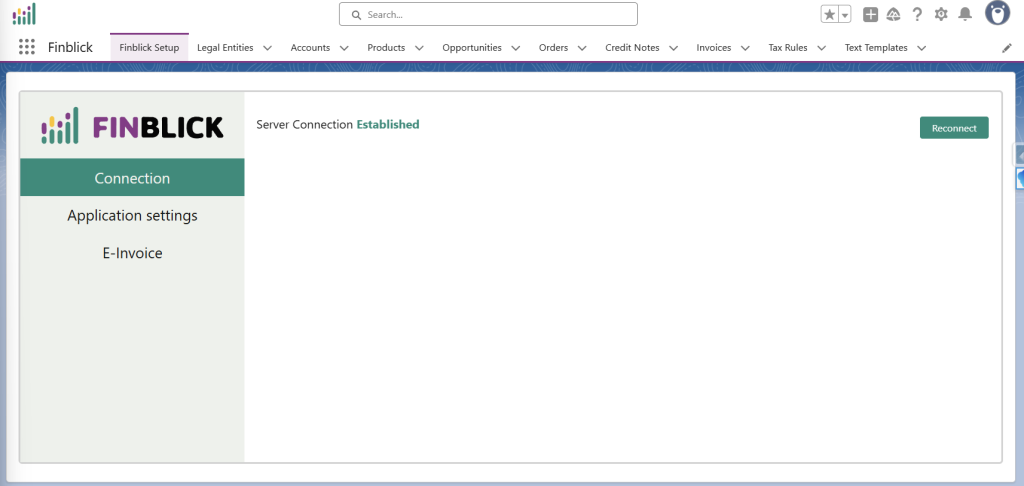Select E-Invoice in the sidebar
The image size is (1024, 486).
[x=132, y=254]
